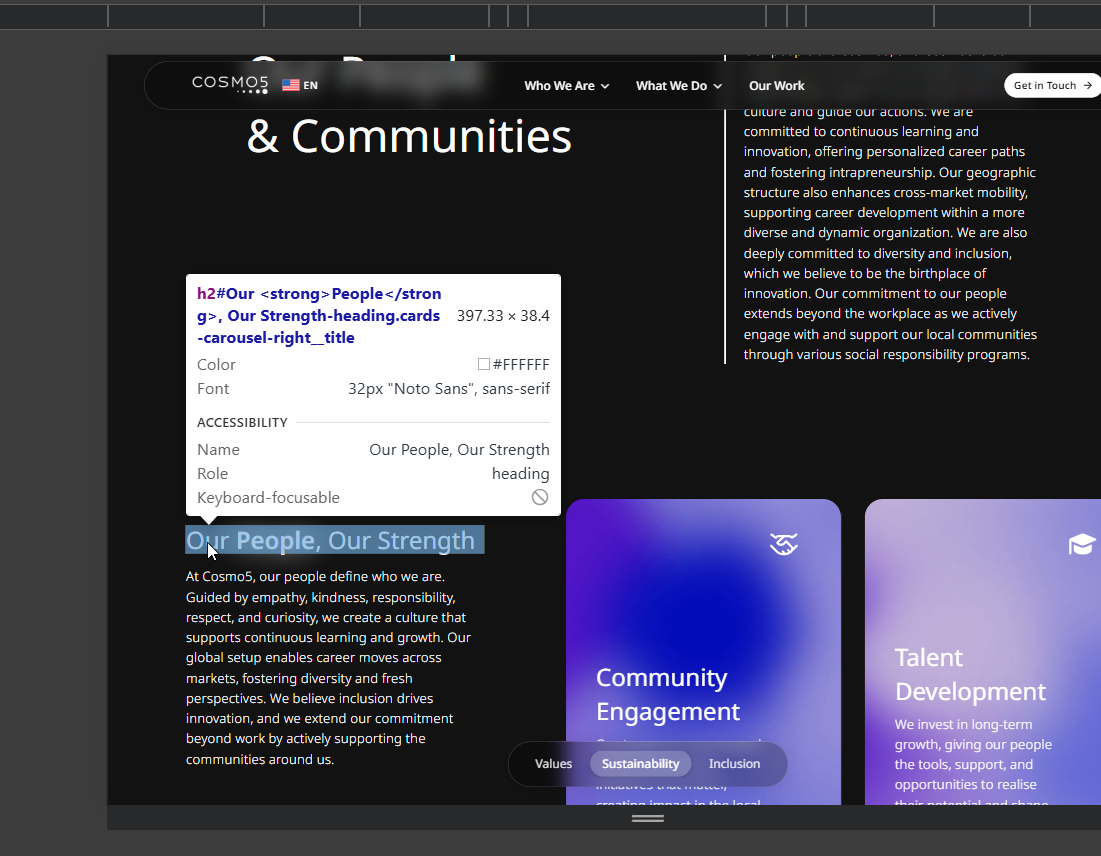Click the #FFFFFF color swatch in the tooltip
1101x856 pixels.
click(x=484, y=364)
